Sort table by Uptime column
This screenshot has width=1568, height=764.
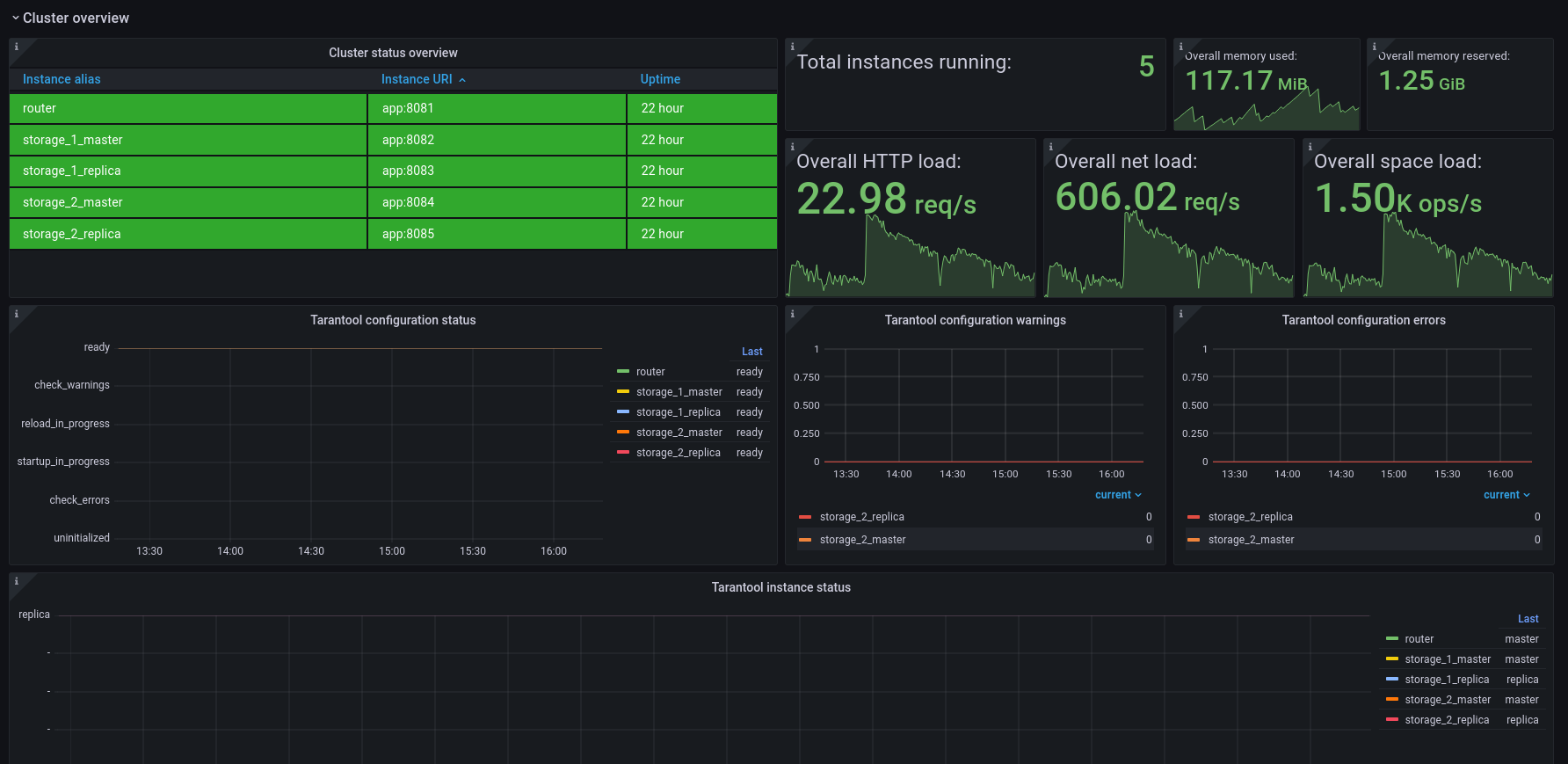coord(660,79)
